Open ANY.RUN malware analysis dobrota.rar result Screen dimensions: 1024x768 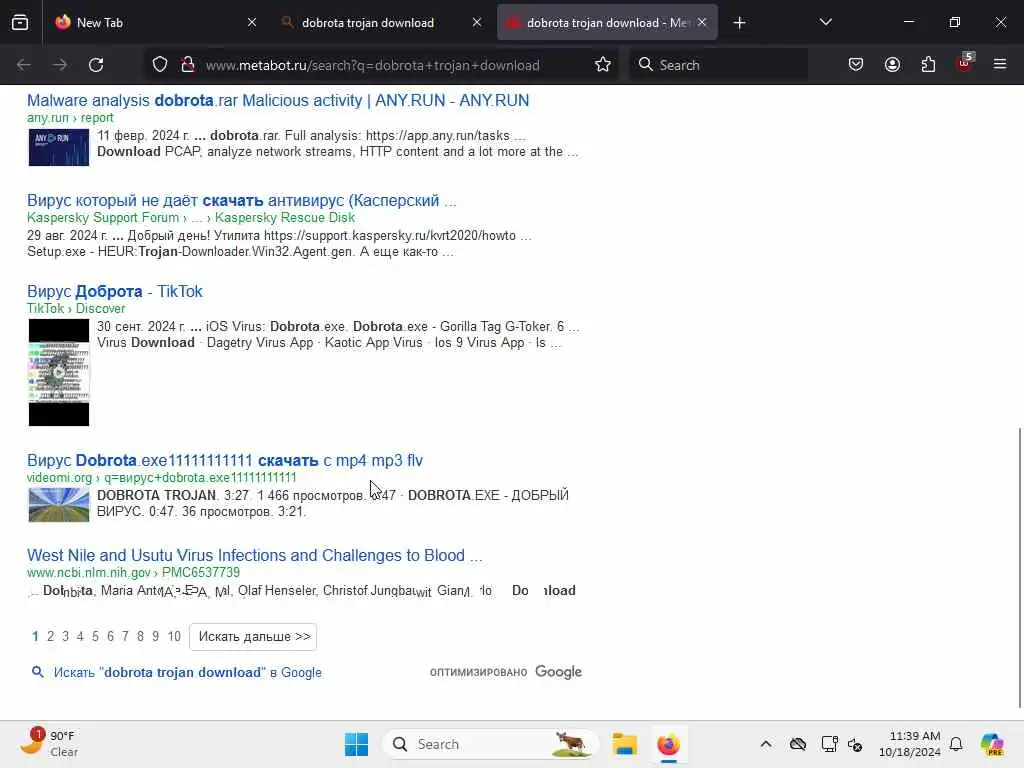click(x=278, y=101)
